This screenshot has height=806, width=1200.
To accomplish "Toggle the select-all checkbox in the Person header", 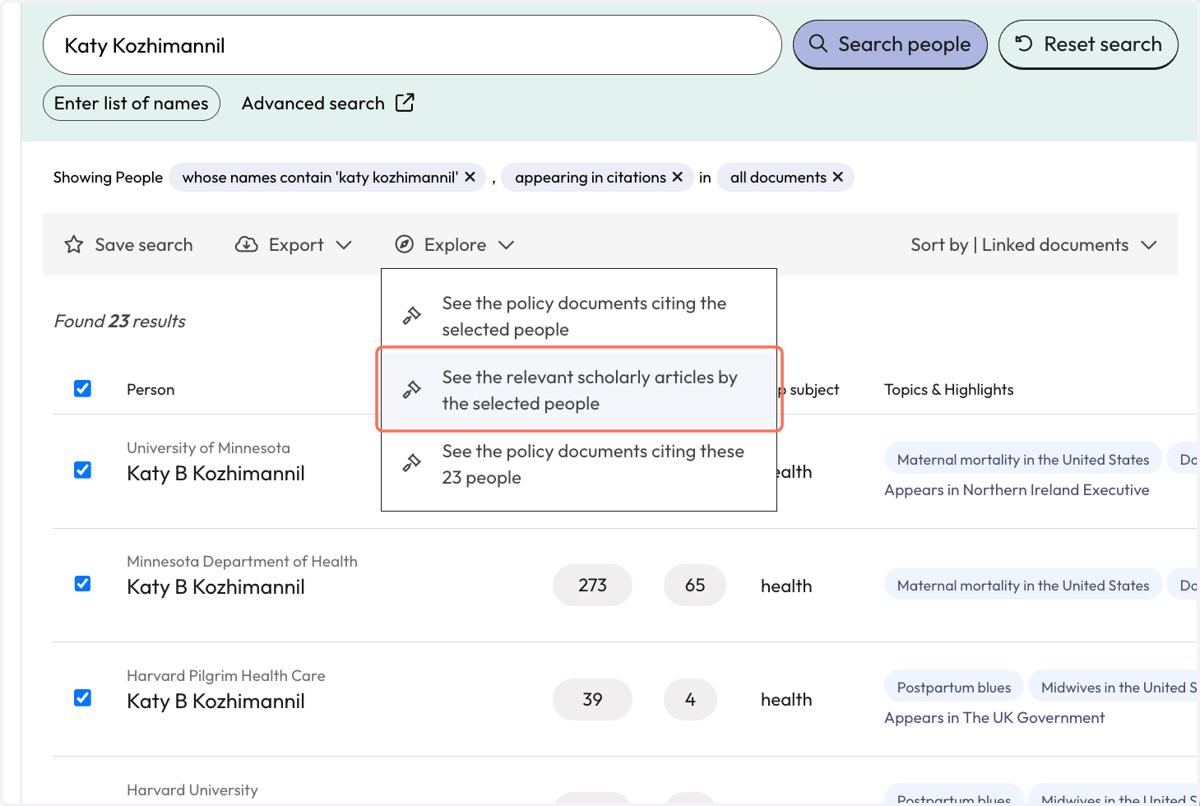I will [83, 389].
